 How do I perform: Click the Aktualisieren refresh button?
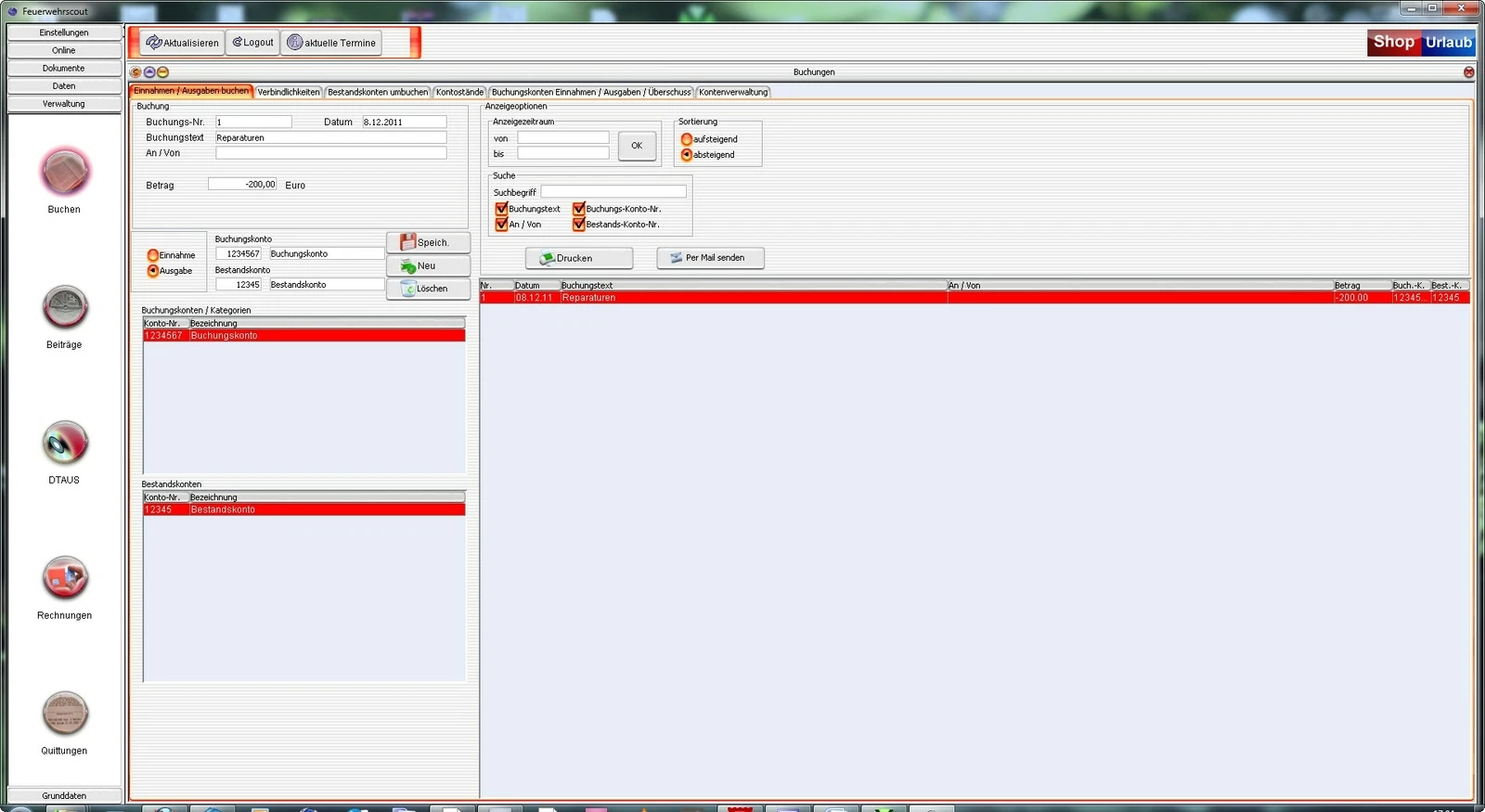tap(182, 43)
